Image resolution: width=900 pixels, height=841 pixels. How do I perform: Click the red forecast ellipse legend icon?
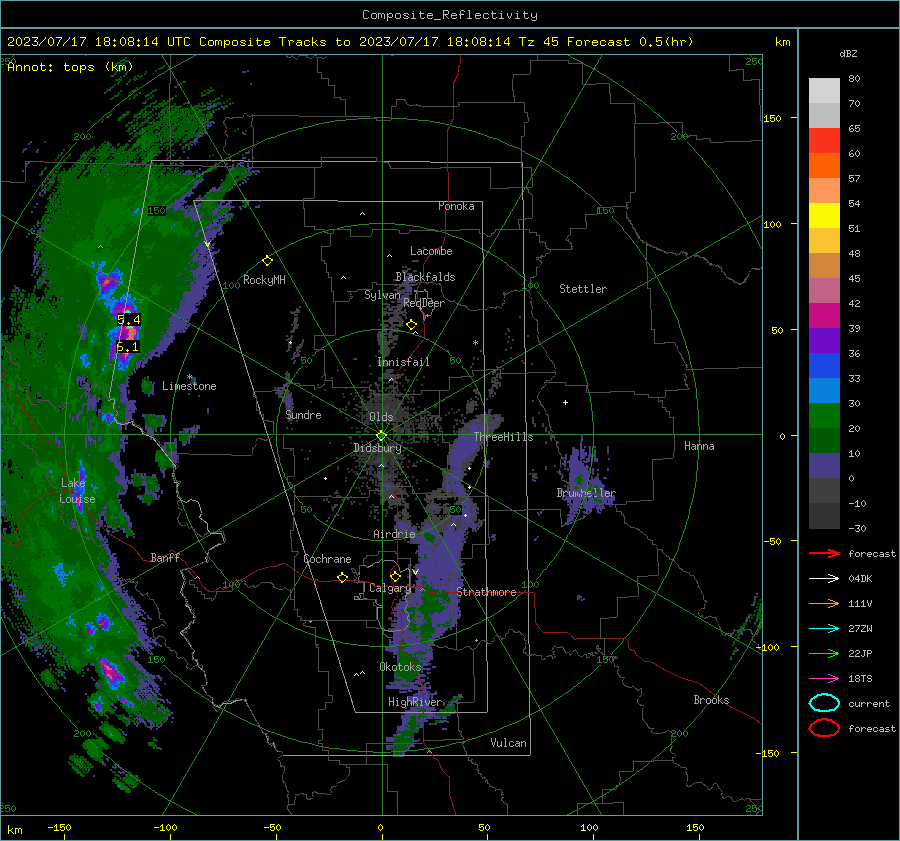pyautogui.click(x=824, y=728)
